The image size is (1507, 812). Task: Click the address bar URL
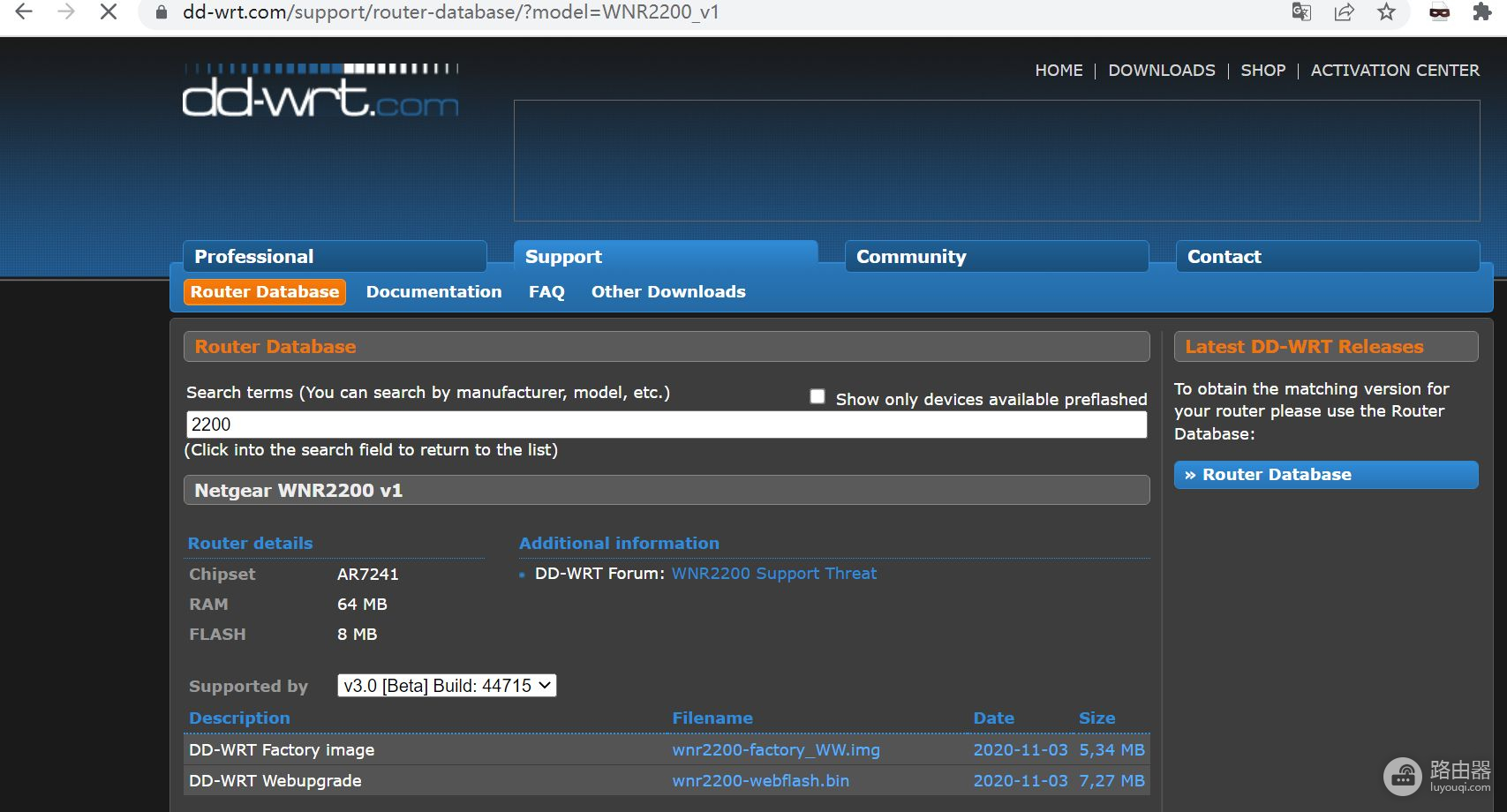click(450, 12)
